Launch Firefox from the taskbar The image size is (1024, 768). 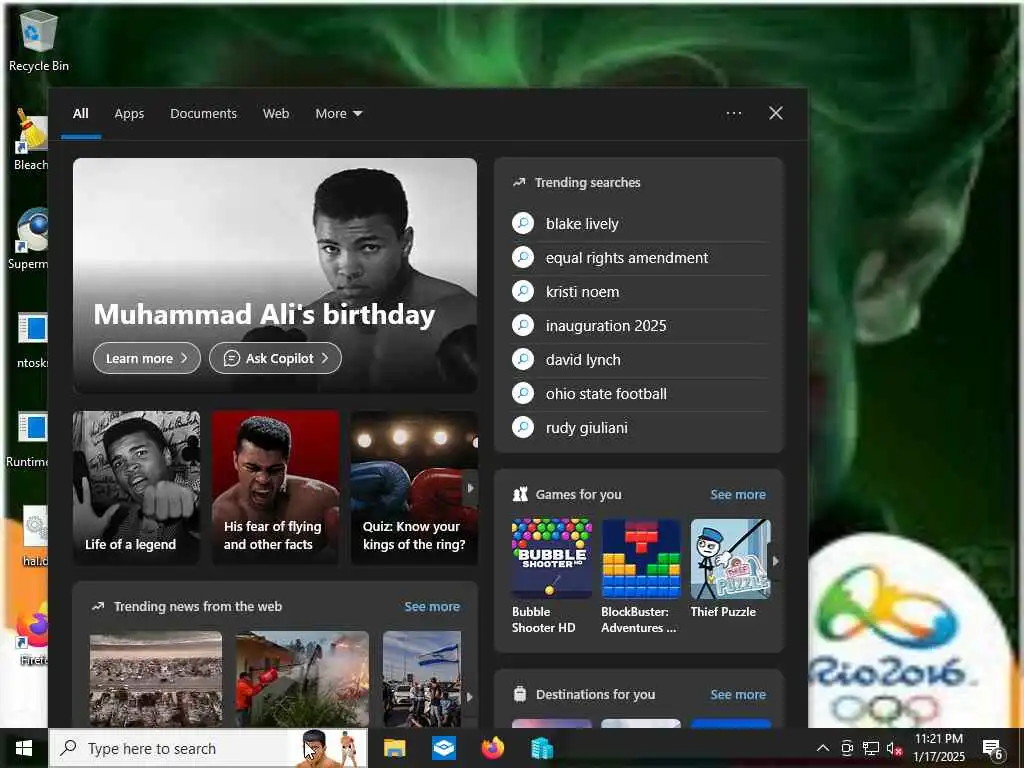(x=493, y=748)
